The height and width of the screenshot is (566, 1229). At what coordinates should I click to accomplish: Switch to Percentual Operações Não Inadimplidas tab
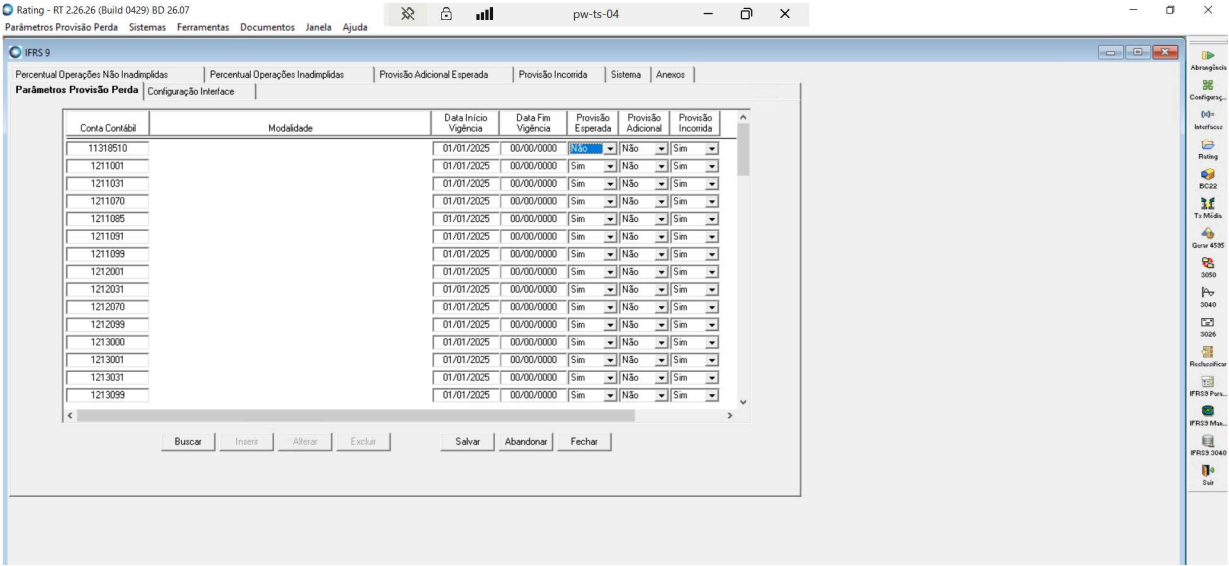[106, 75]
